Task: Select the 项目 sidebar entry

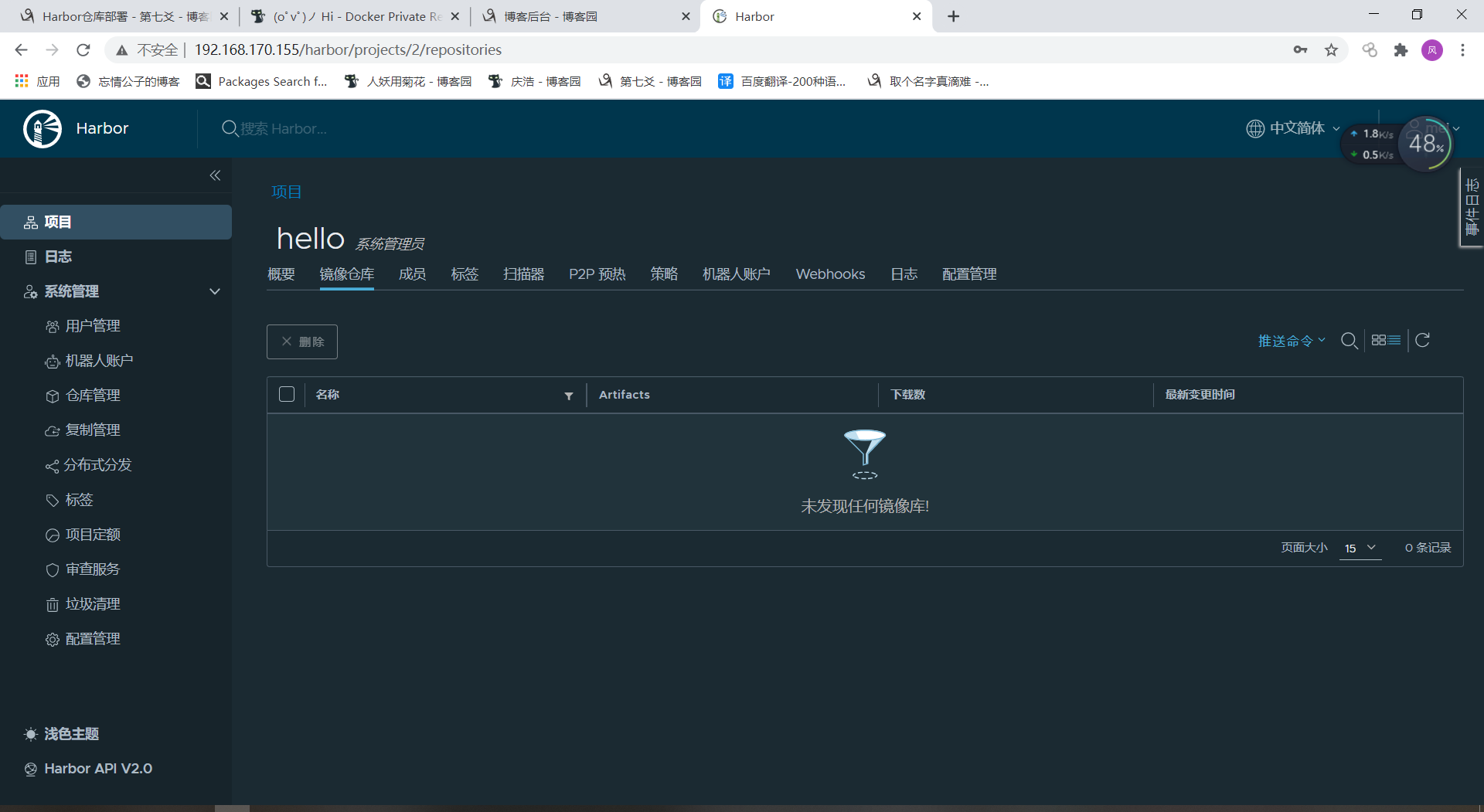Action: pos(116,222)
